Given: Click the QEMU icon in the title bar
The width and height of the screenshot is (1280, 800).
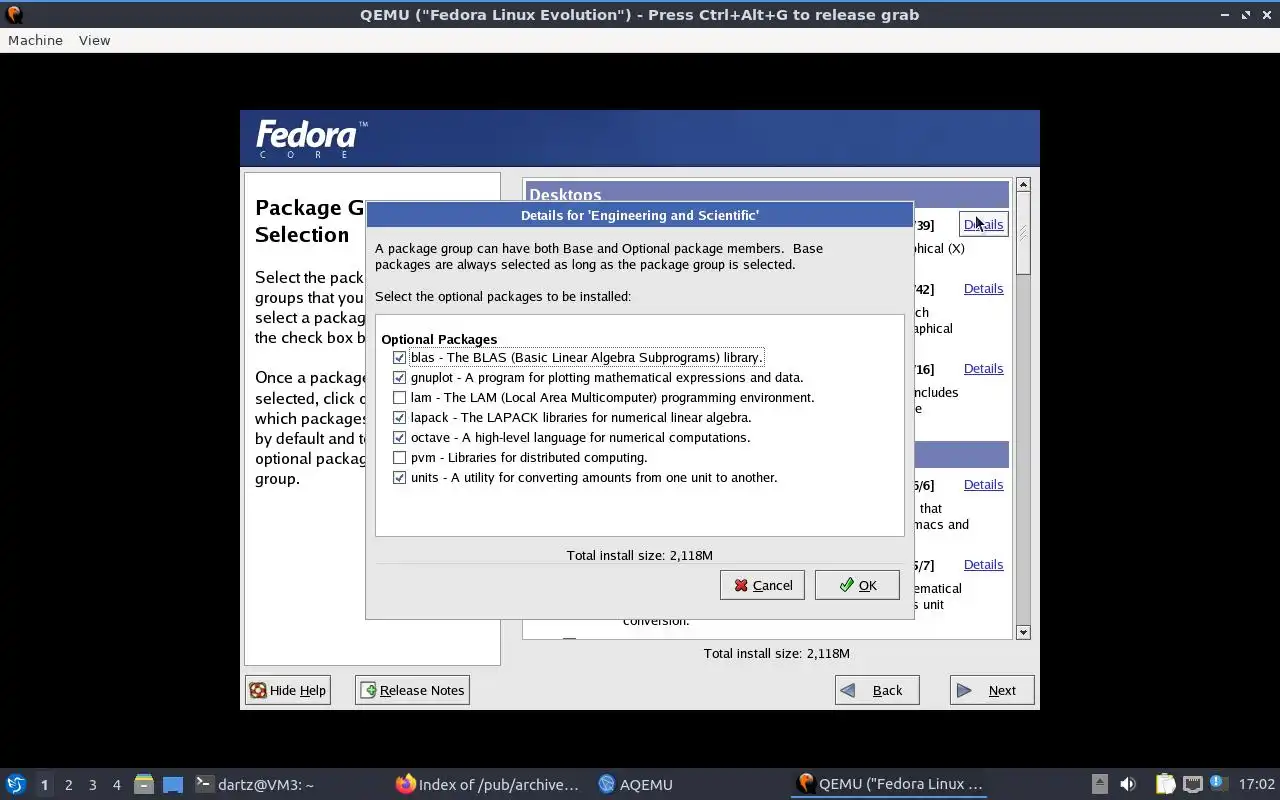Looking at the screenshot, I should click(14, 14).
